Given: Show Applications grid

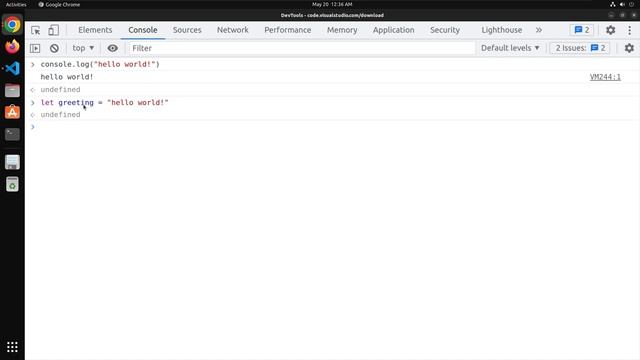Looking at the screenshot, I should pos(12,347).
